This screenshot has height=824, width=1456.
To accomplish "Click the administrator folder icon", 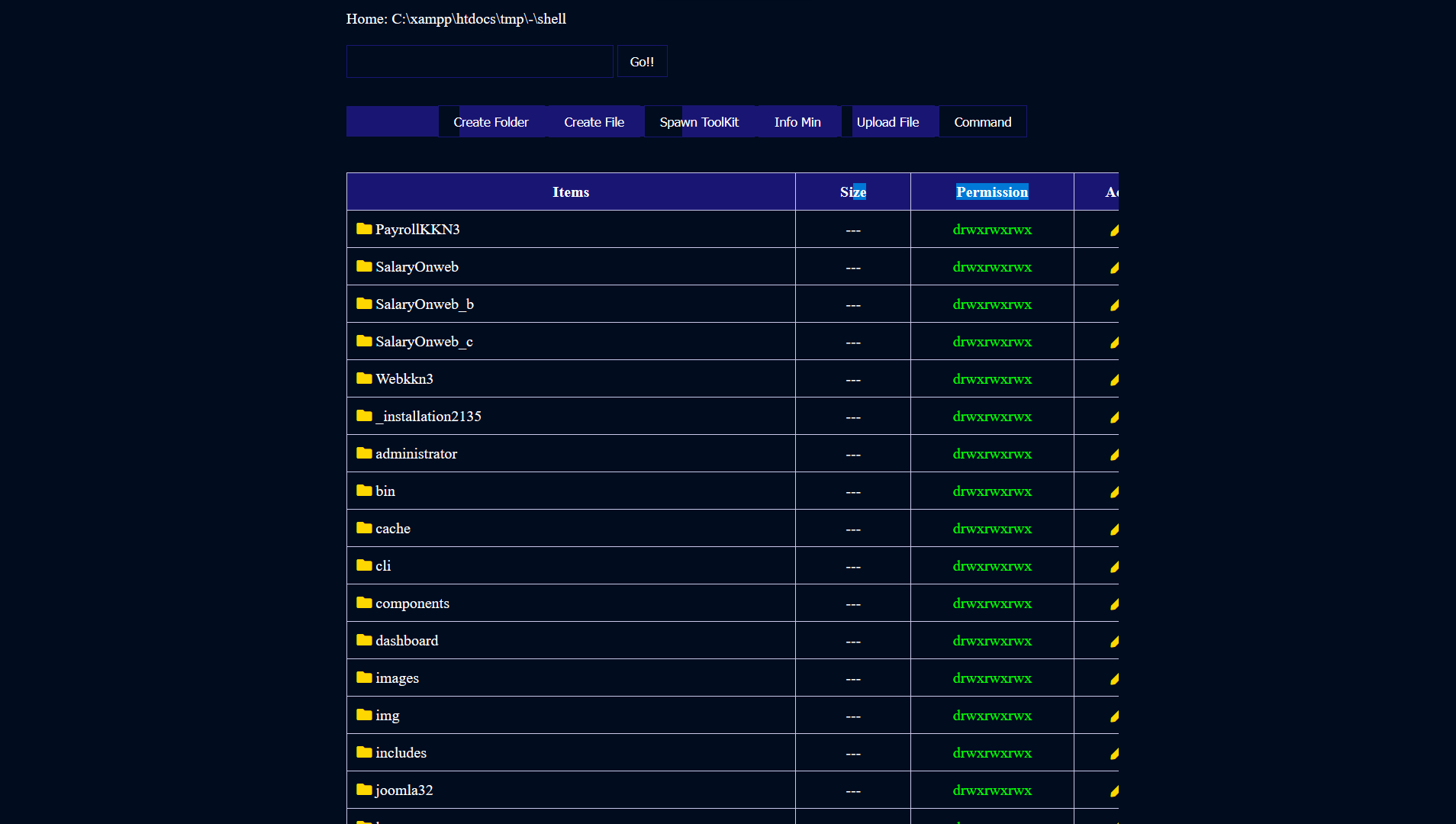I will [x=364, y=453].
